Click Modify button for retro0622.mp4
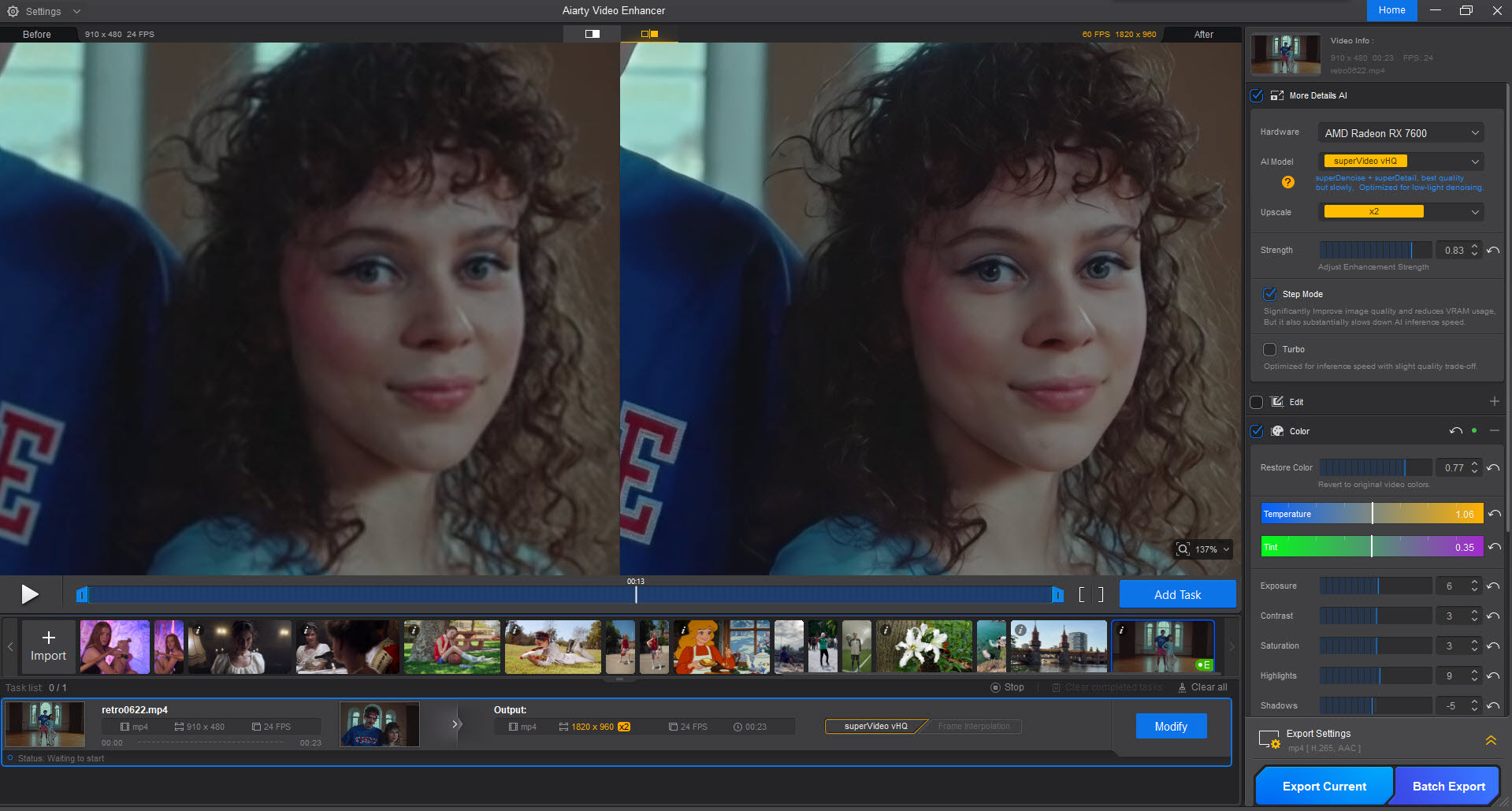 (x=1170, y=727)
